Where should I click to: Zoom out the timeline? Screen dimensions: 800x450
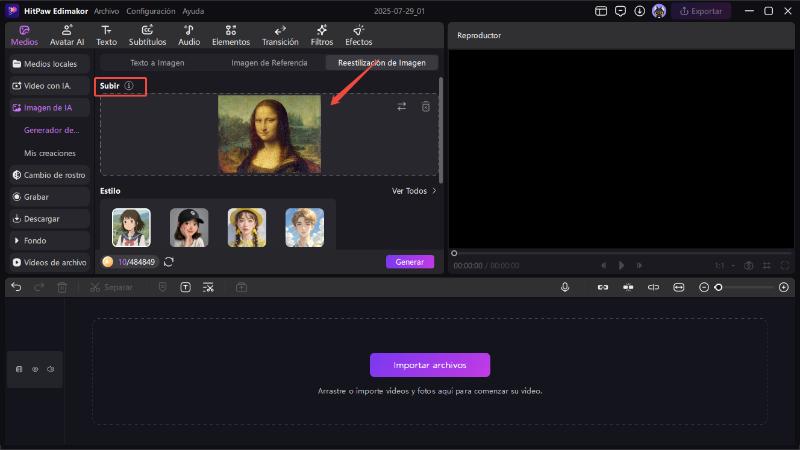point(704,287)
